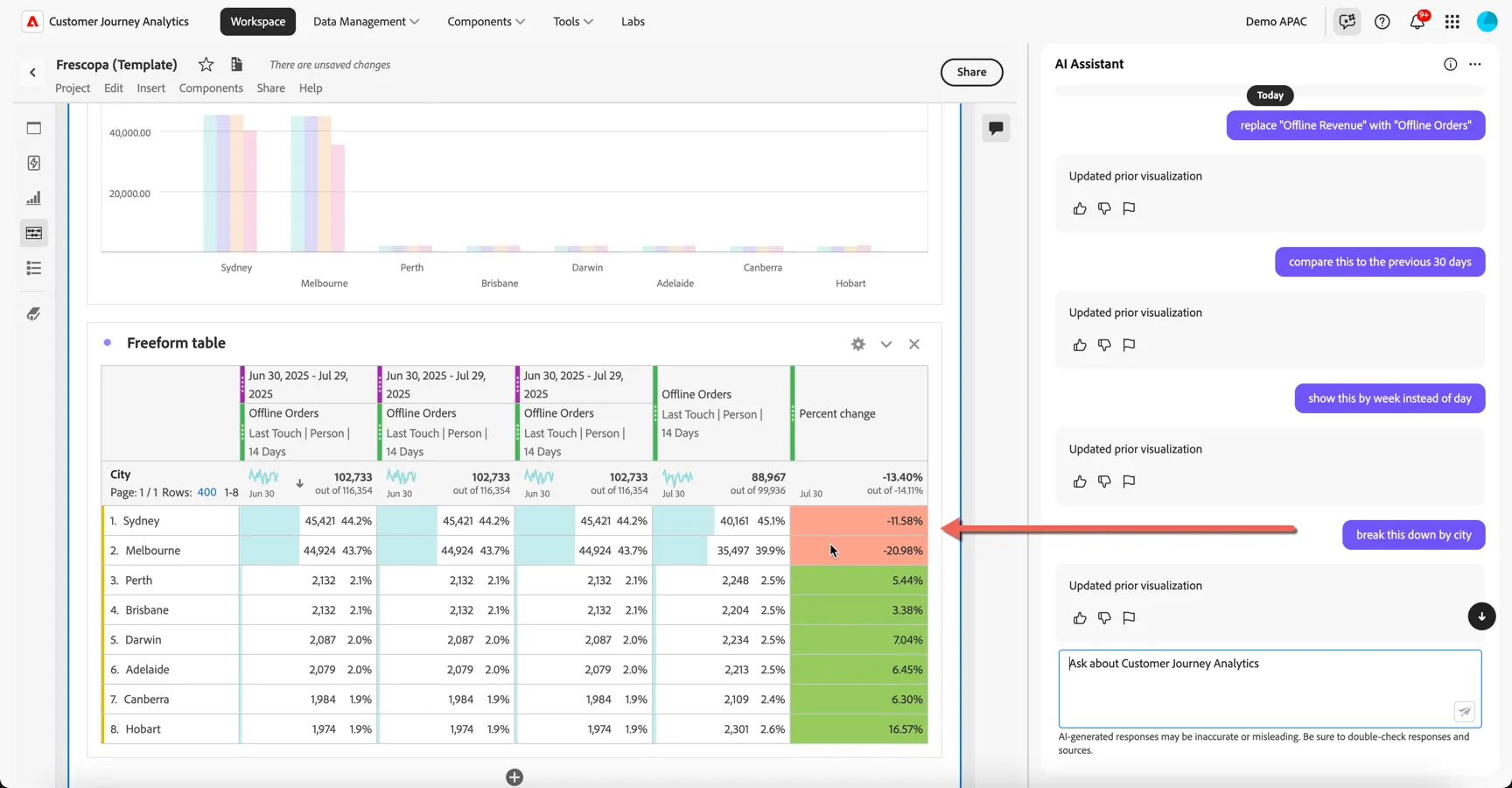Open AI Assistant more options ellipsis
Viewport: 1512px width, 788px height.
tap(1475, 64)
